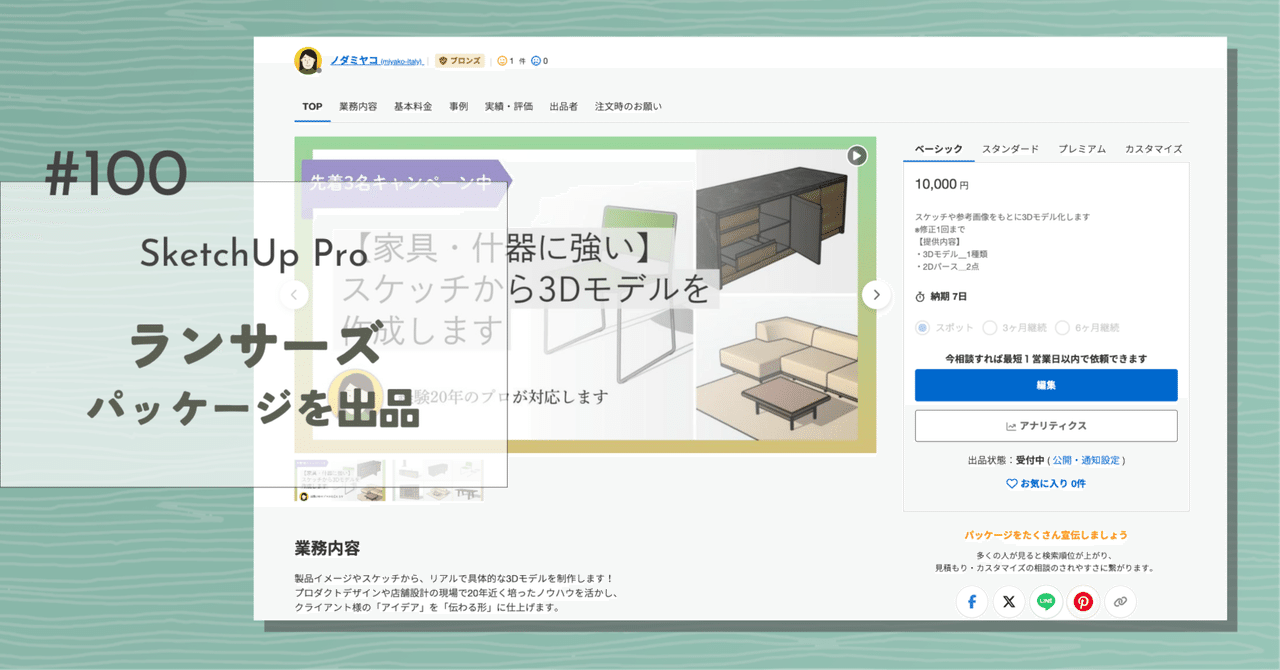Copy the package link via the link icon
The width and height of the screenshot is (1280, 670).
[1120, 601]
